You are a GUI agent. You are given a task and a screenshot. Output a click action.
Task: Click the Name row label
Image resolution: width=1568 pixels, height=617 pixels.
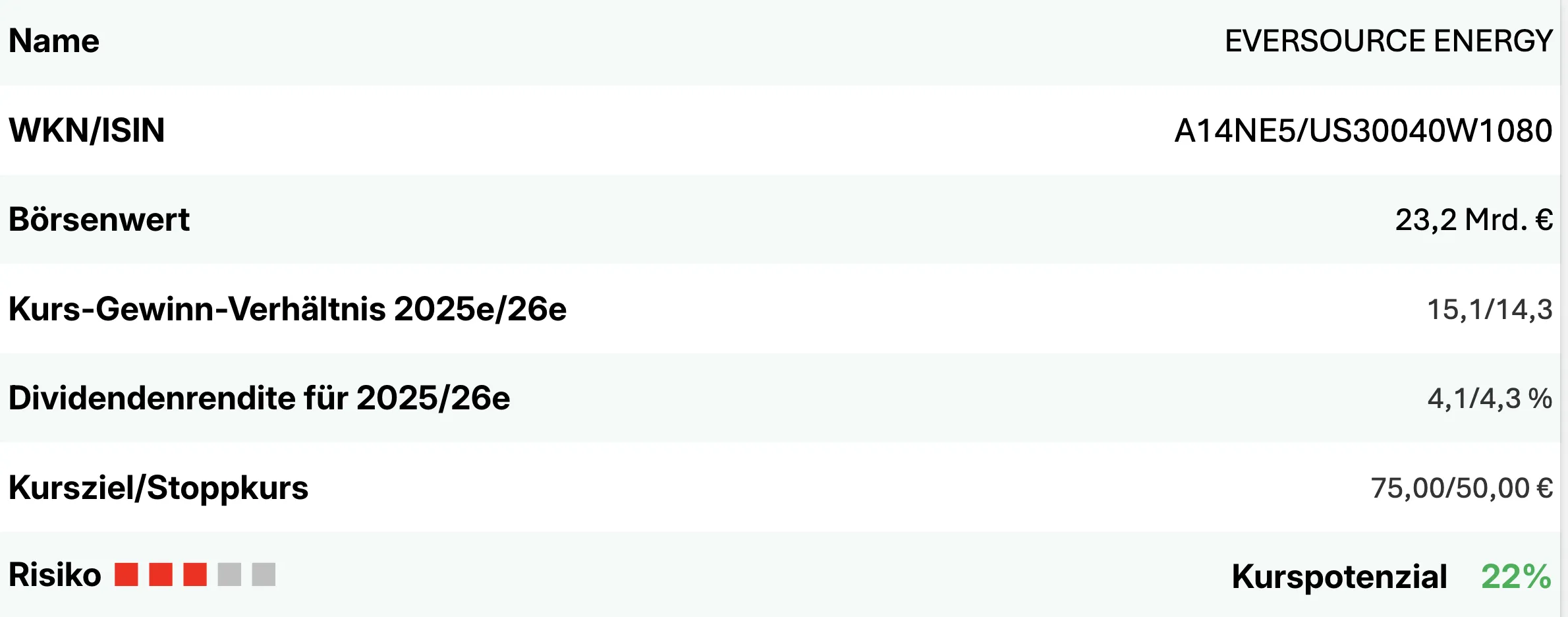coord(54,41)
